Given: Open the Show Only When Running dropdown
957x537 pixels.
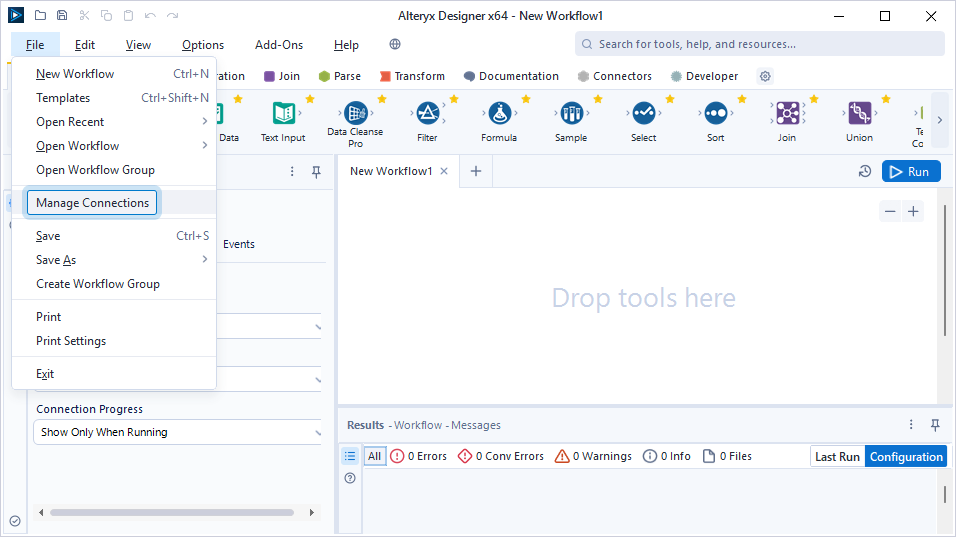Looking at the screenshot, I should (x=178, y=432).
